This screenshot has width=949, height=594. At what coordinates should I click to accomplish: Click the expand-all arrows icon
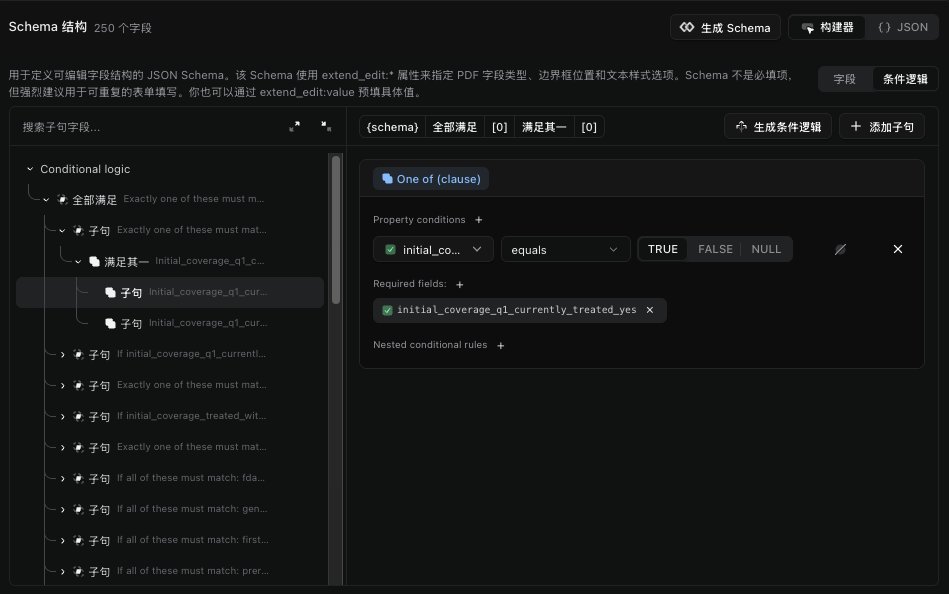click(x=294, y=127)
